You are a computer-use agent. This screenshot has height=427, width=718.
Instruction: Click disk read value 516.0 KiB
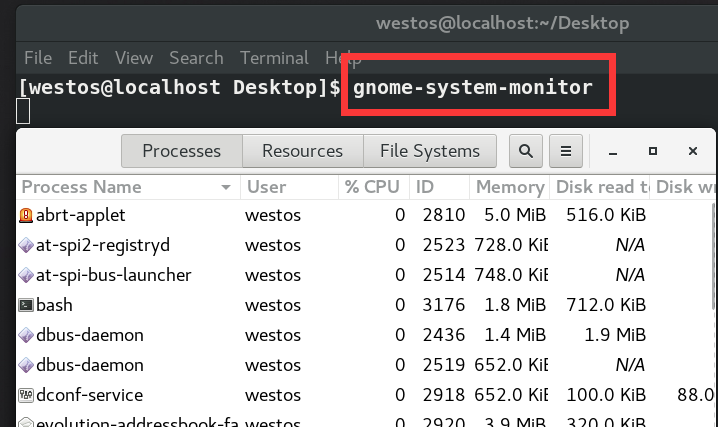(x=606, y=215)
